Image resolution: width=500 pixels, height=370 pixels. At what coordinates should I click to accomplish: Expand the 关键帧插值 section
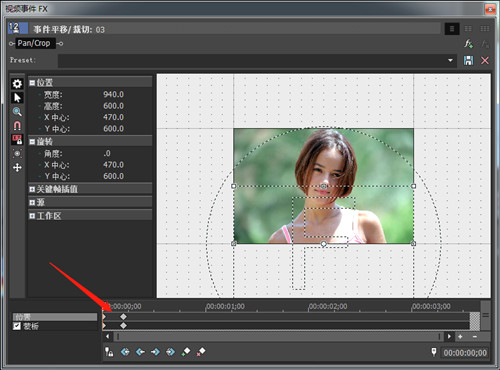(32, 189)
